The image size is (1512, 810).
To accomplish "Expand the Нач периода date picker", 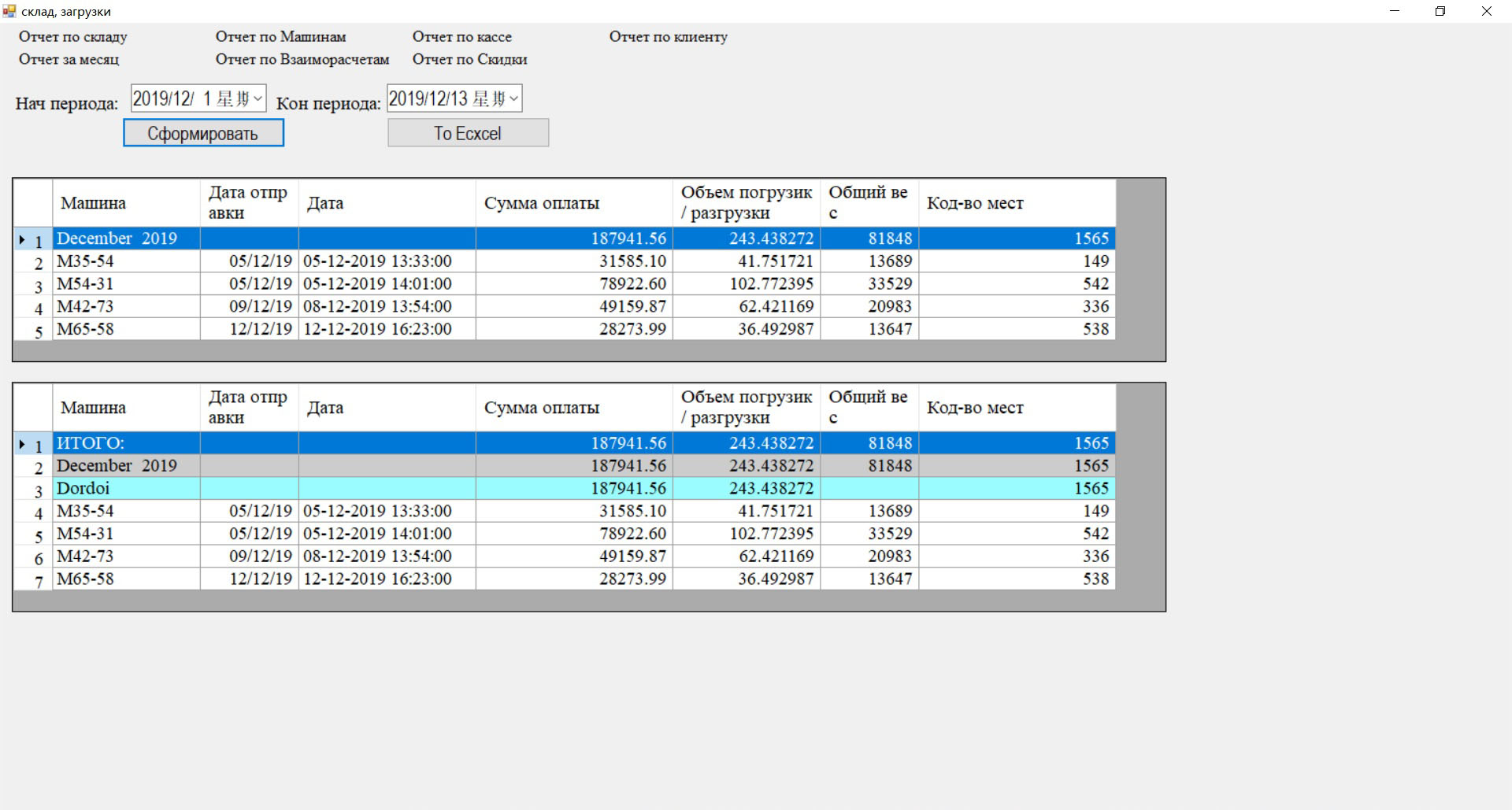I will (x=258, y=98).
